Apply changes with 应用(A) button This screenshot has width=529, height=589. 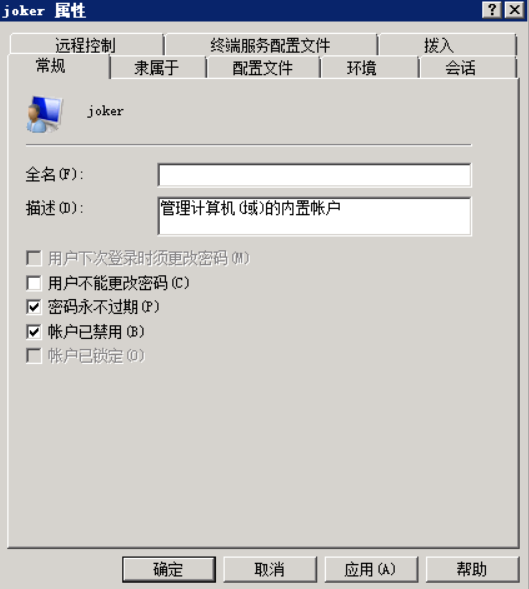click(371, 569)
